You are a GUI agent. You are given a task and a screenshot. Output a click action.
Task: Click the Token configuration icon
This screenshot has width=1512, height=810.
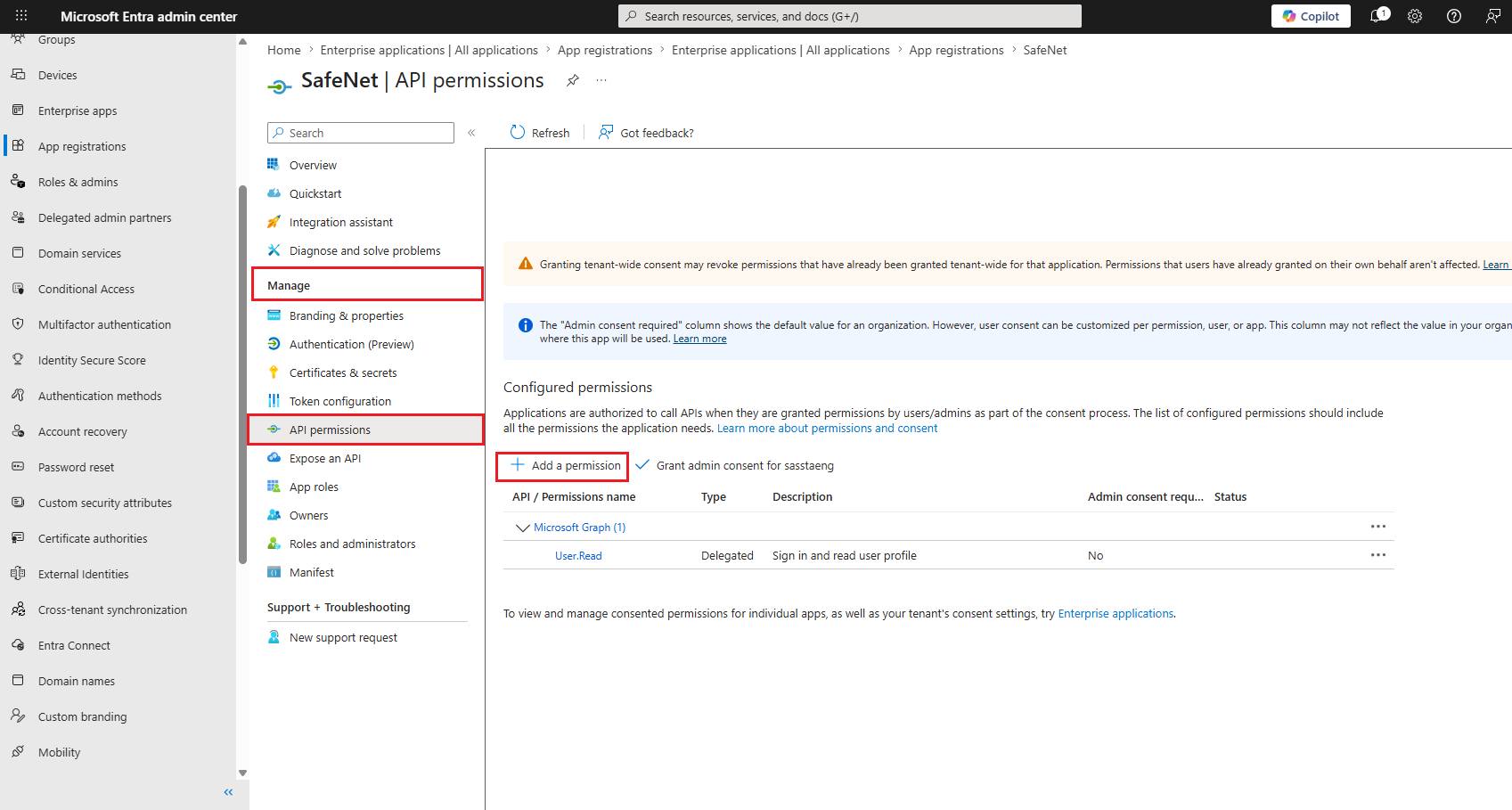(x=274, y=401)
